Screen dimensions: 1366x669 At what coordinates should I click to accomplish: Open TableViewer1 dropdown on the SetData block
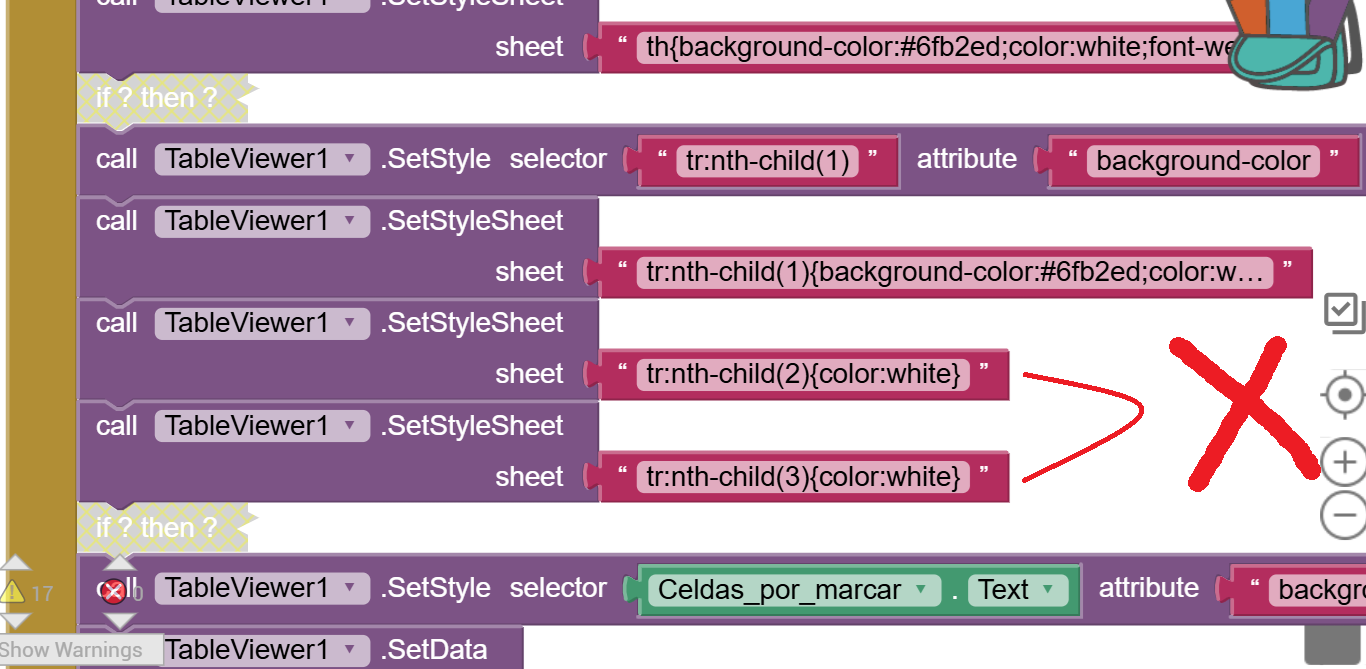click(261, 650)
